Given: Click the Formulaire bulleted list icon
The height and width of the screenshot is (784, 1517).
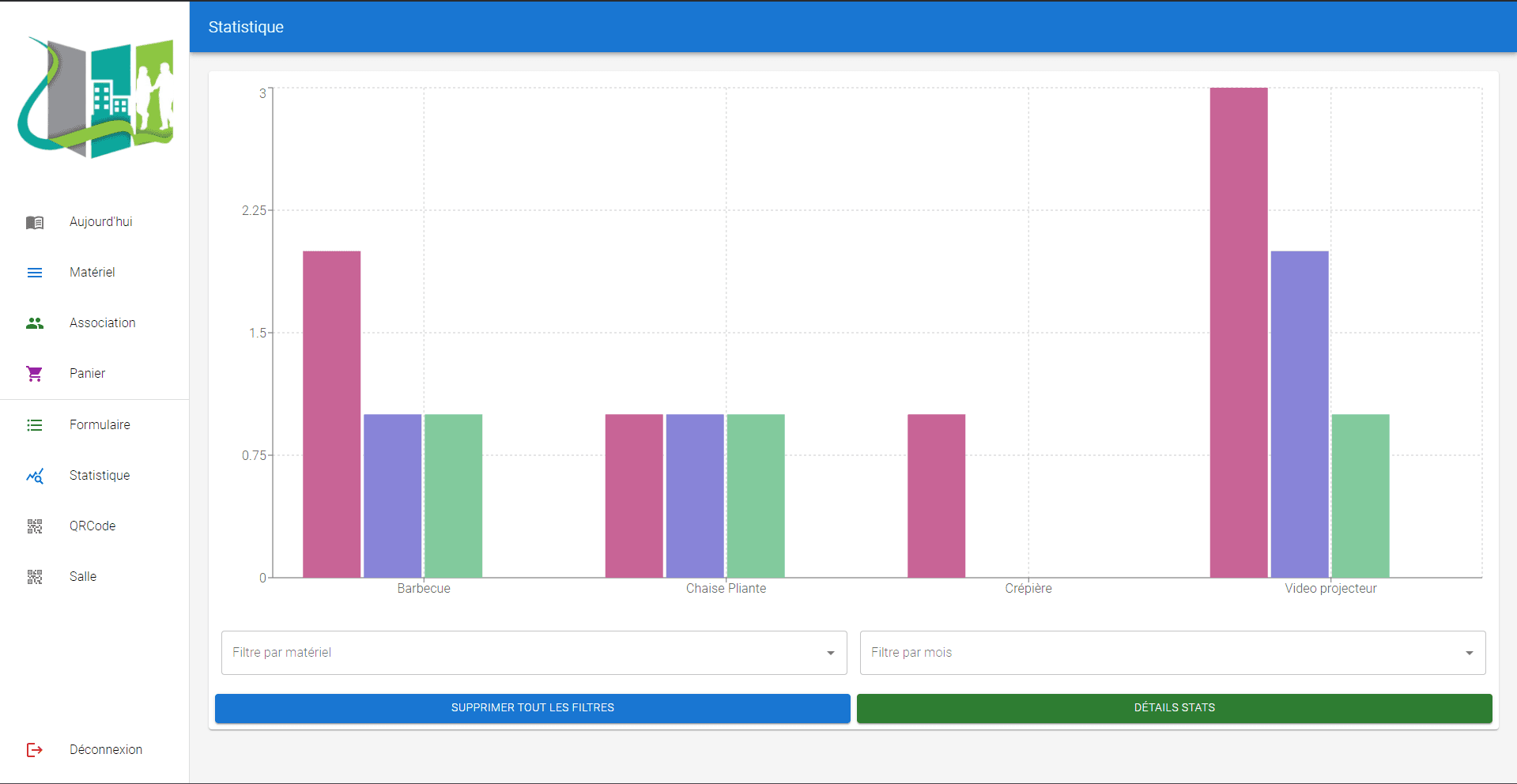Looking at the screenshot, I should pyautogui.click(x=35, y=425).
